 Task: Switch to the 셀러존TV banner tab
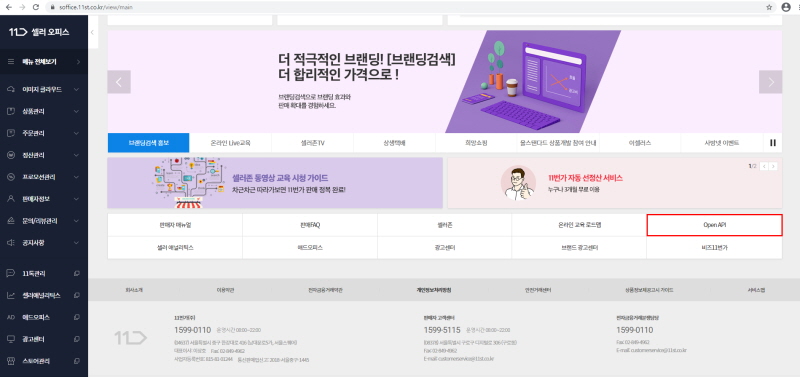pyautogui.click(x=312, y=143)
